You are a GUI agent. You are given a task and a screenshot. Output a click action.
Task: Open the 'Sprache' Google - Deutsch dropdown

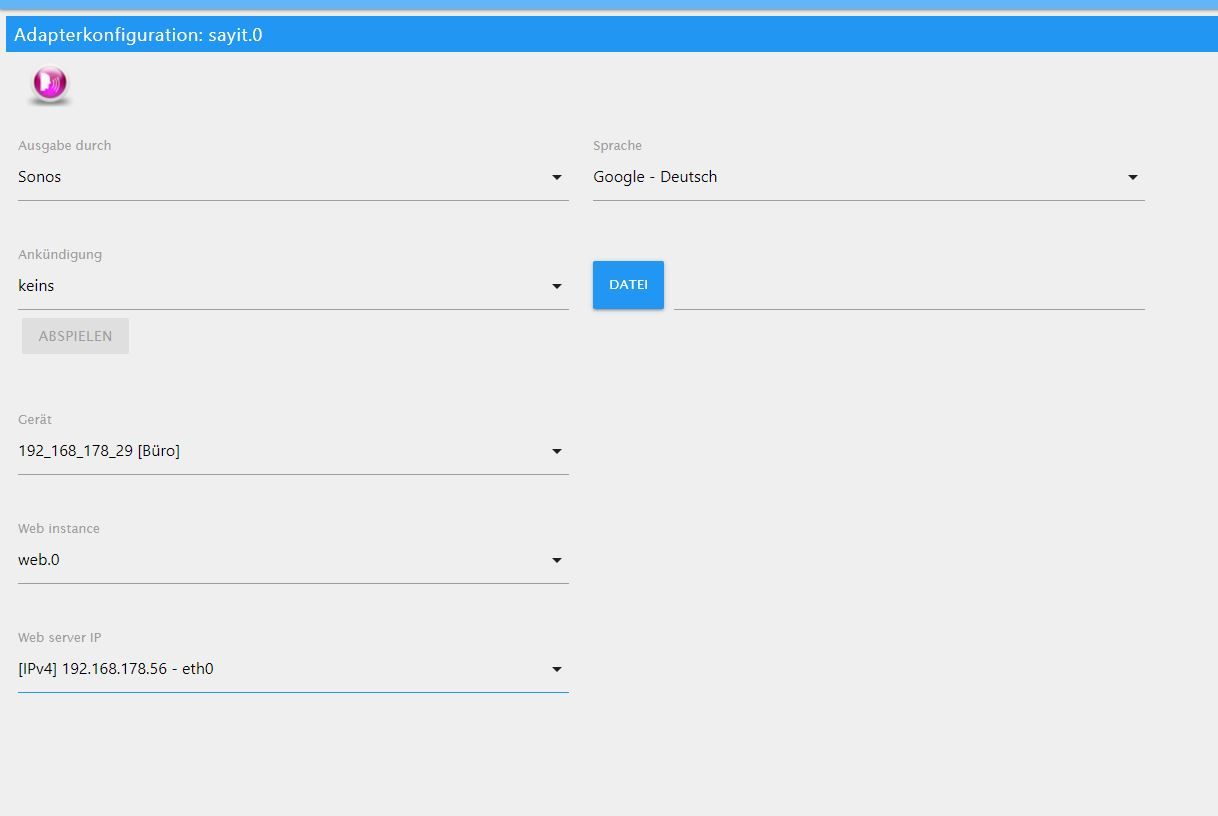pos(868,177)
